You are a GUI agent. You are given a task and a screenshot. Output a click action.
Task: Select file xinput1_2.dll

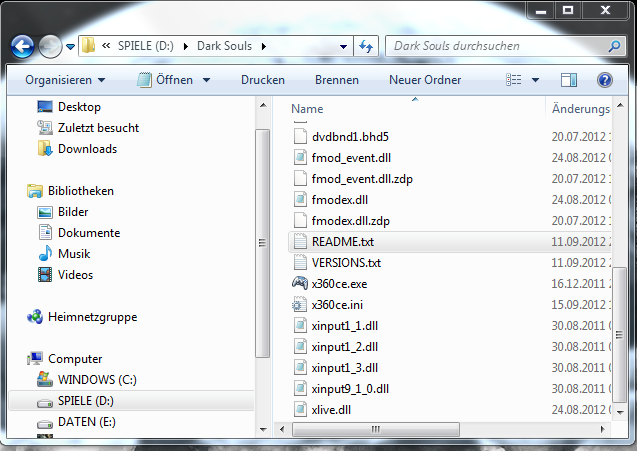pyautogui.click(x=344, y=347)
